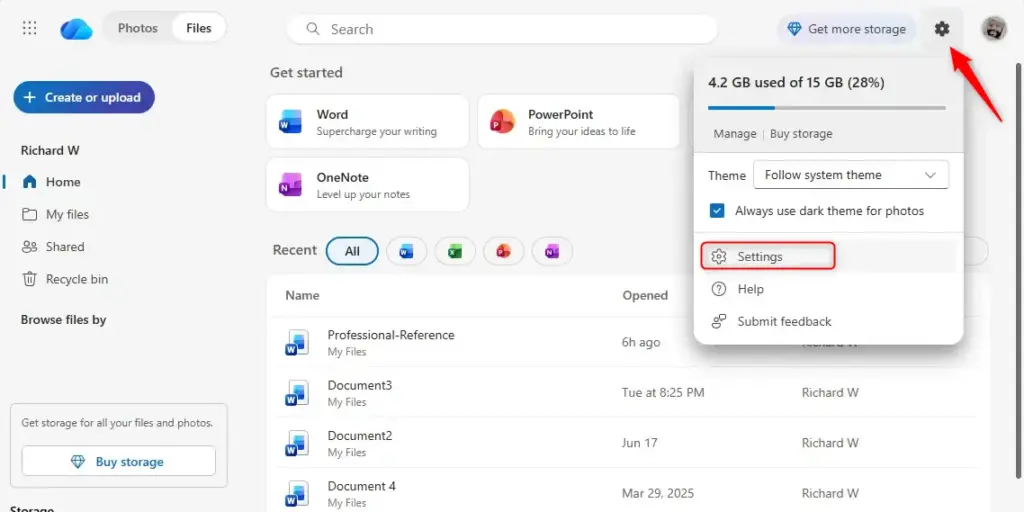
Task: Click the plus icon on Create or upload
Action: [x=29, y=97]
